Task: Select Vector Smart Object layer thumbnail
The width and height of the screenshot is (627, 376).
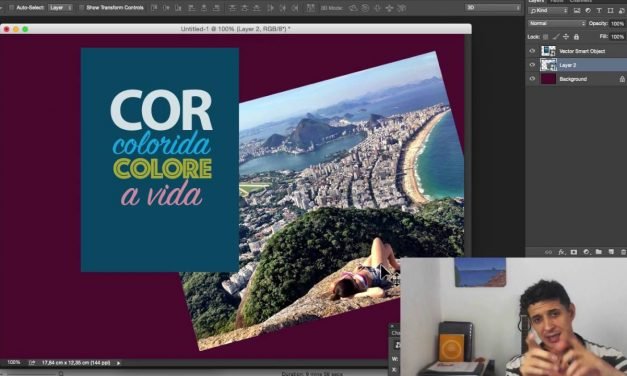Action: point(548,51)
